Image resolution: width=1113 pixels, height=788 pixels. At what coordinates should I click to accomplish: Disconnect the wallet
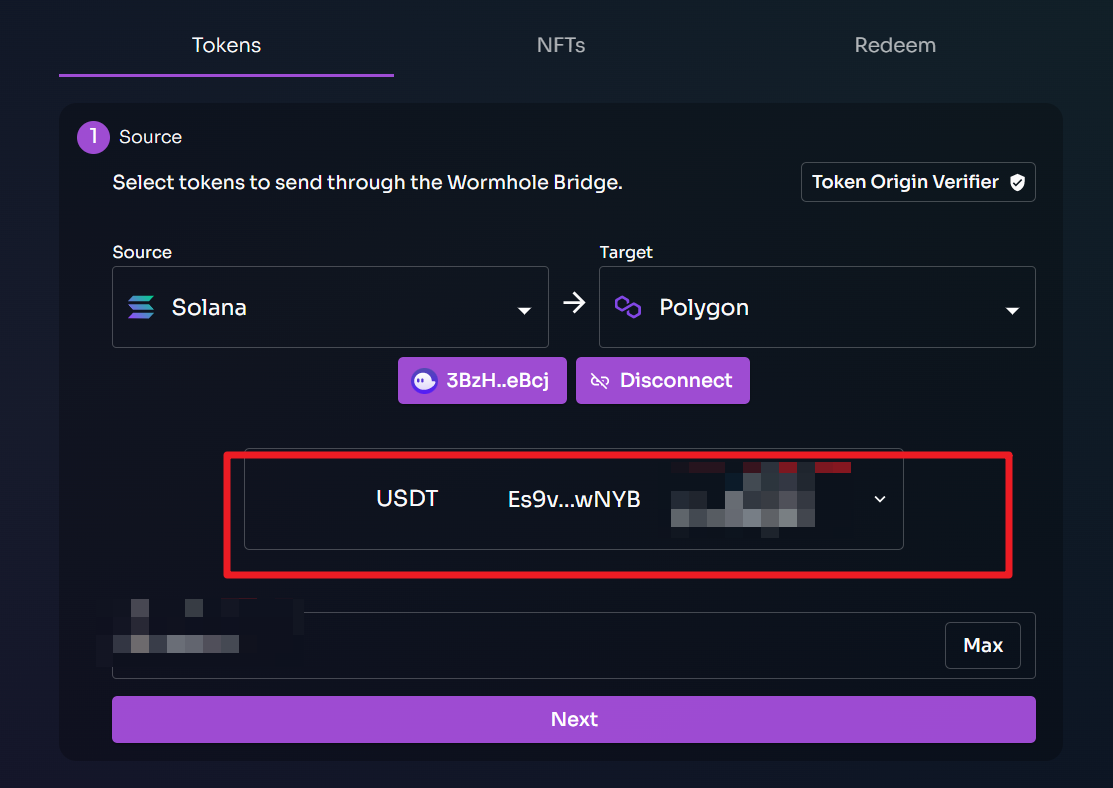(x=662, y=381)
